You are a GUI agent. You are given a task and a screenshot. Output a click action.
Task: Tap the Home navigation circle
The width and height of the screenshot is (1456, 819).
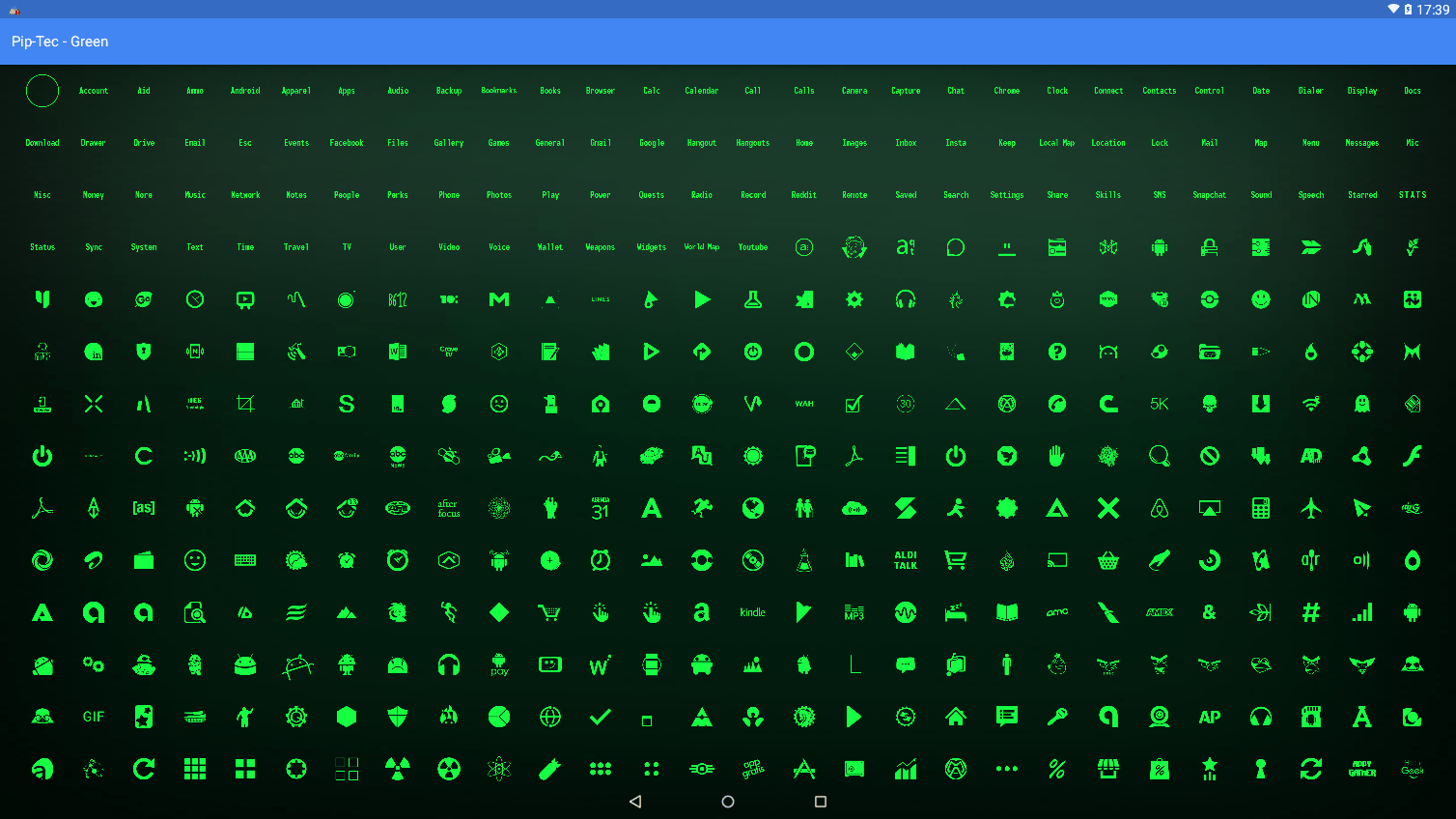pos(727,801)
